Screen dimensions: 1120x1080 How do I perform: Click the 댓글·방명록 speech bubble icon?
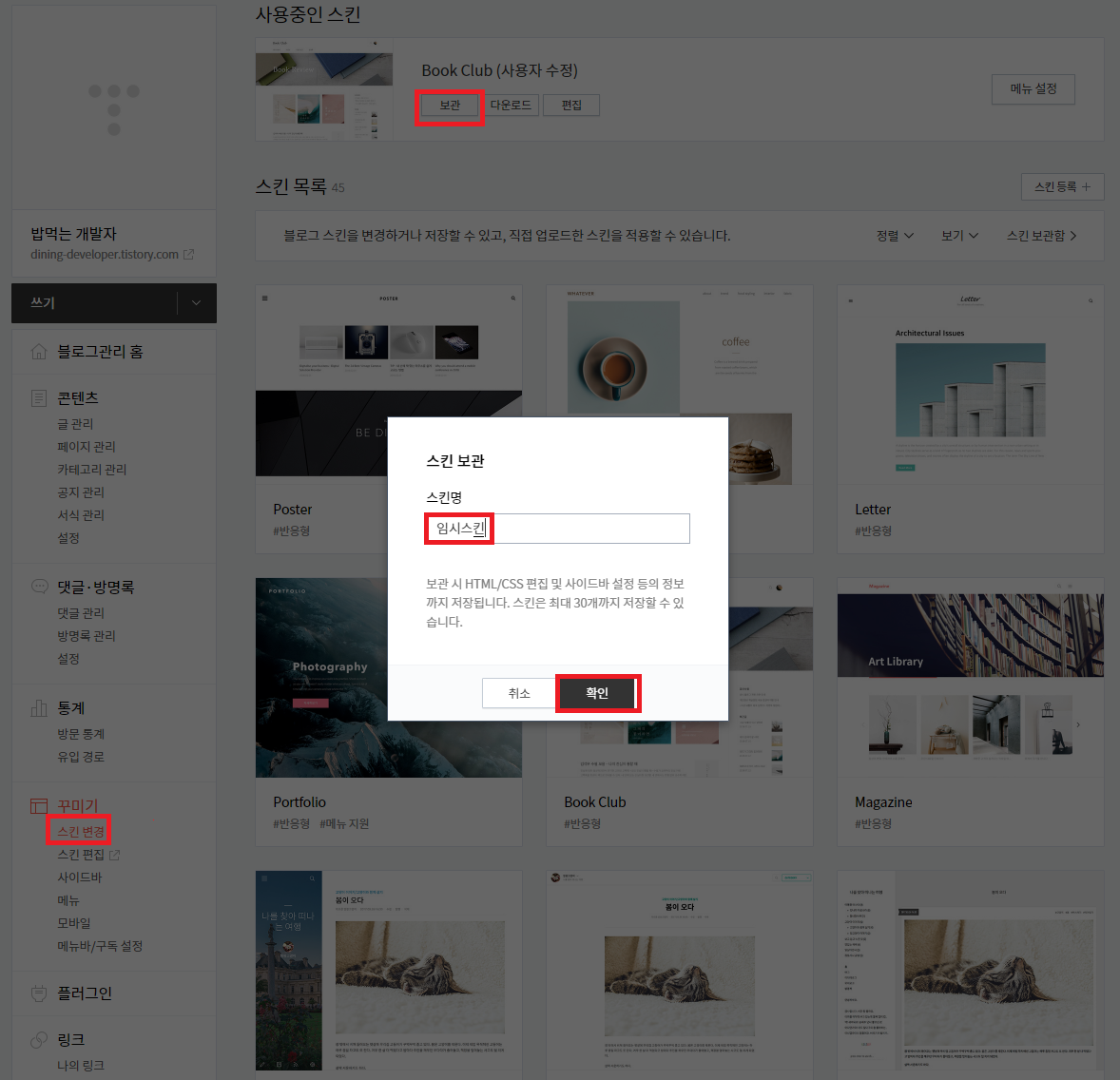39,587
